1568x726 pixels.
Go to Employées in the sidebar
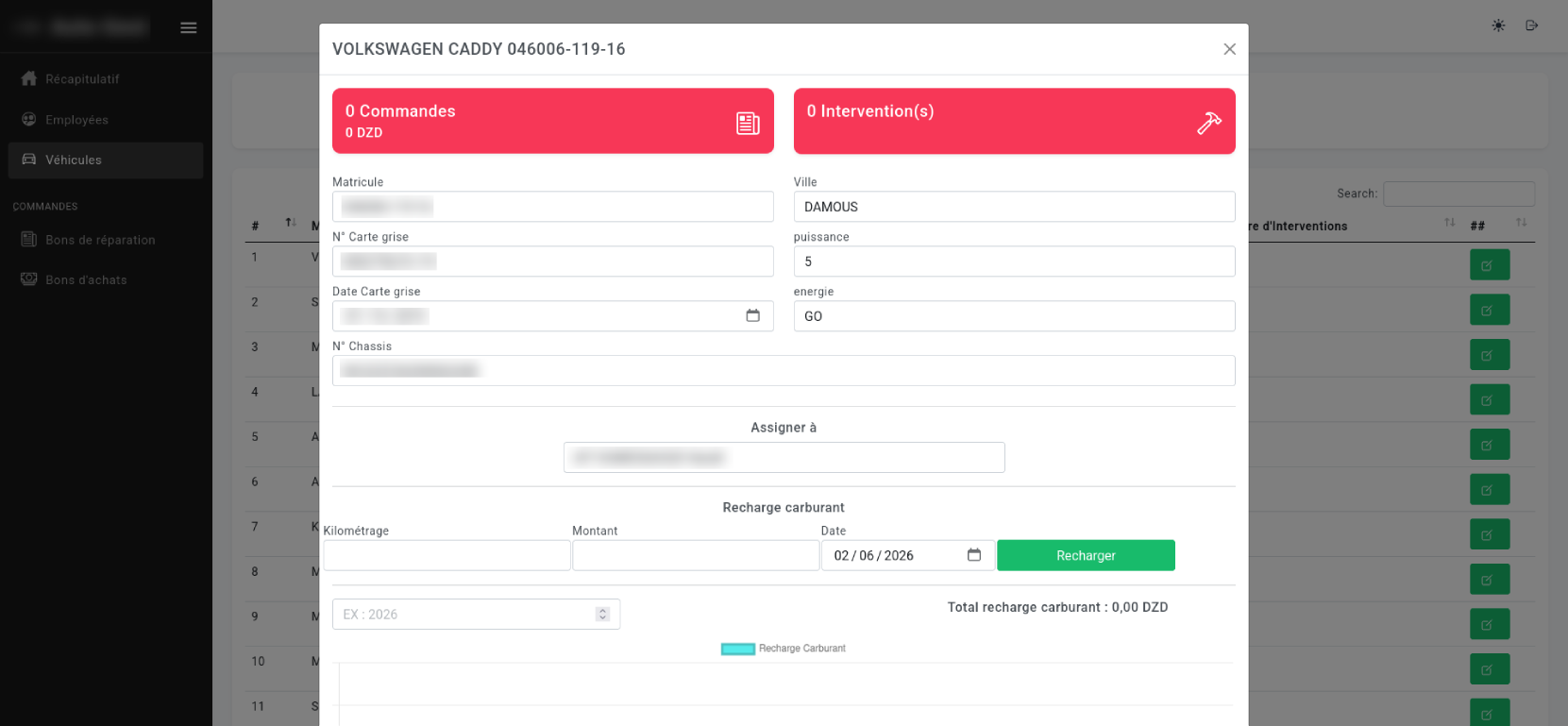[76, 120]
